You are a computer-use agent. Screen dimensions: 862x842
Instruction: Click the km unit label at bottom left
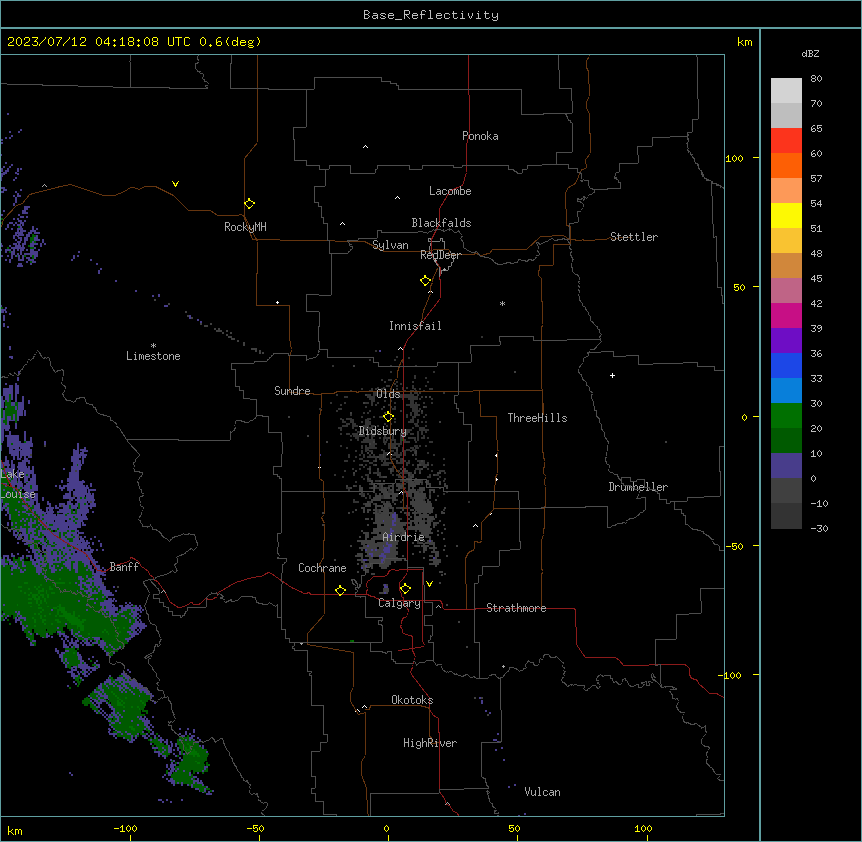pos(15,830)
